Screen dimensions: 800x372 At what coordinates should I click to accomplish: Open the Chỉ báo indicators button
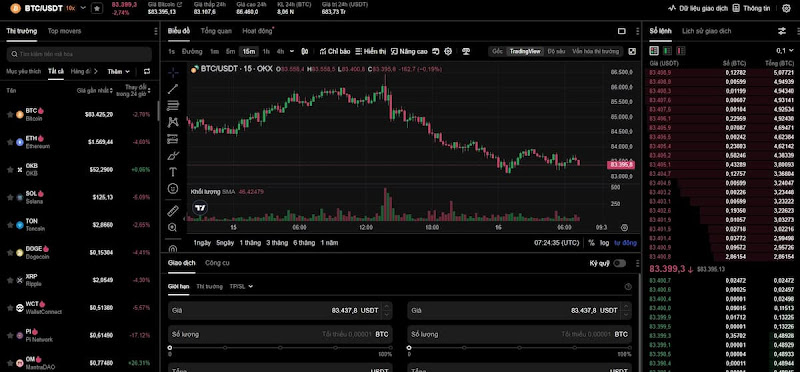coord(335,52)
